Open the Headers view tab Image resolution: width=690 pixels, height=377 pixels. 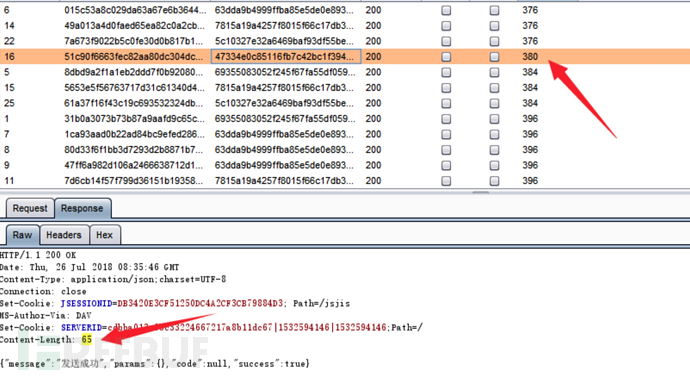[64, 235]
